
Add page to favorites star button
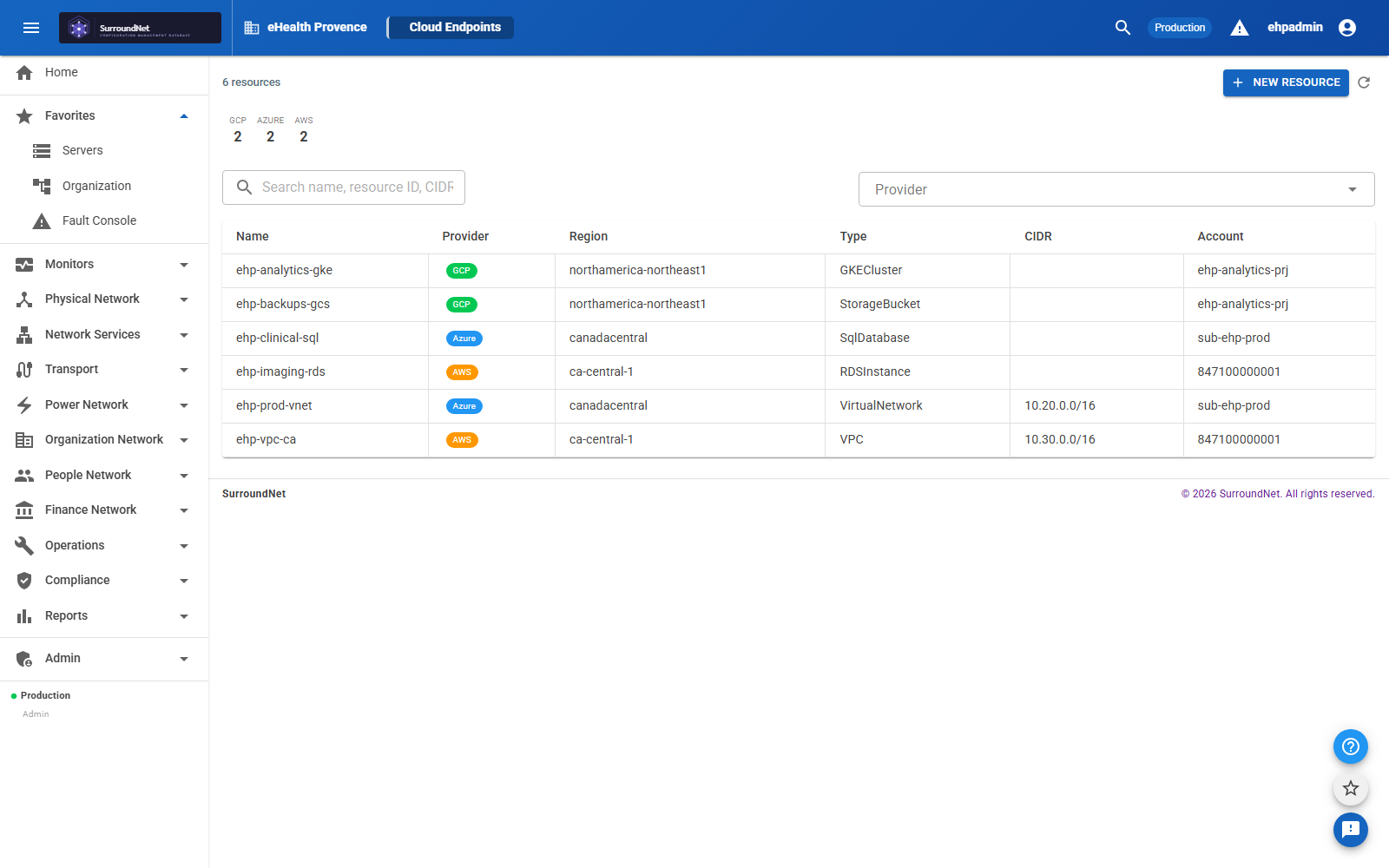pyautogui.click(x=1351, y=788)
